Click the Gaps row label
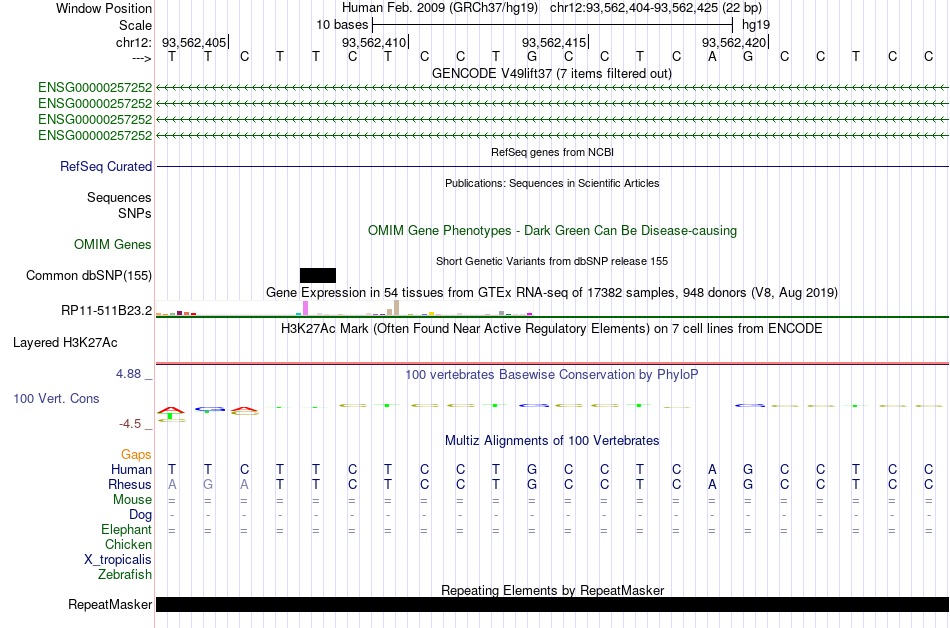 pyautogui.click(x=136, y=454)
